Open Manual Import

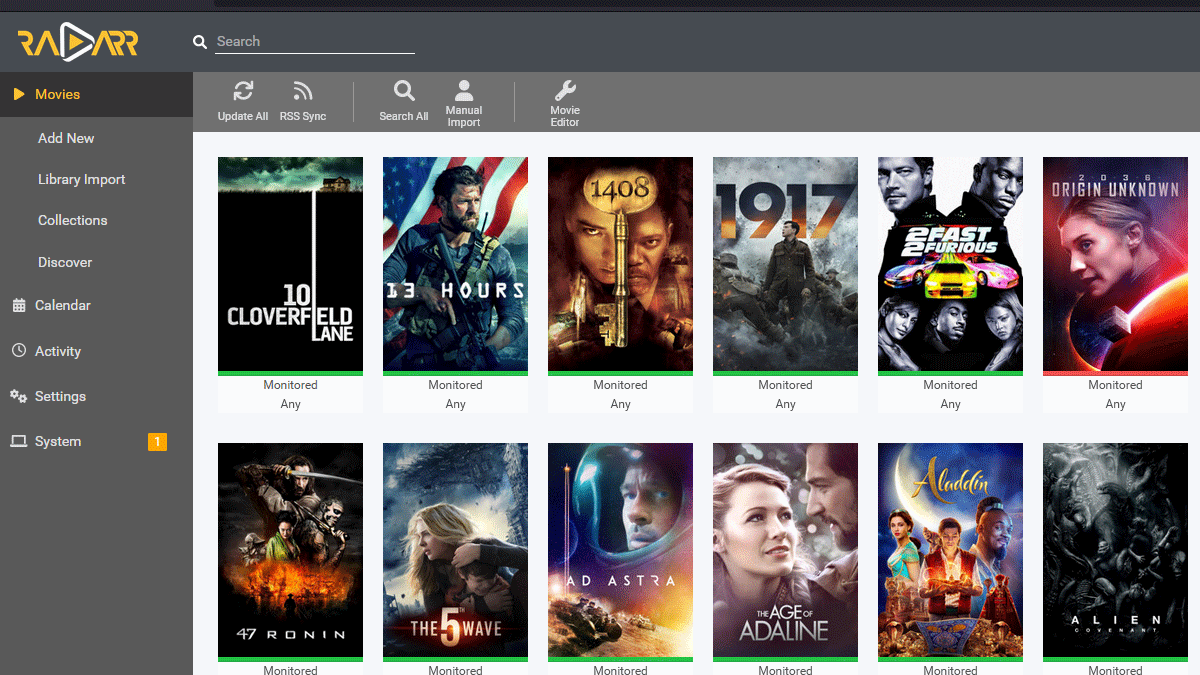[464, 104]
